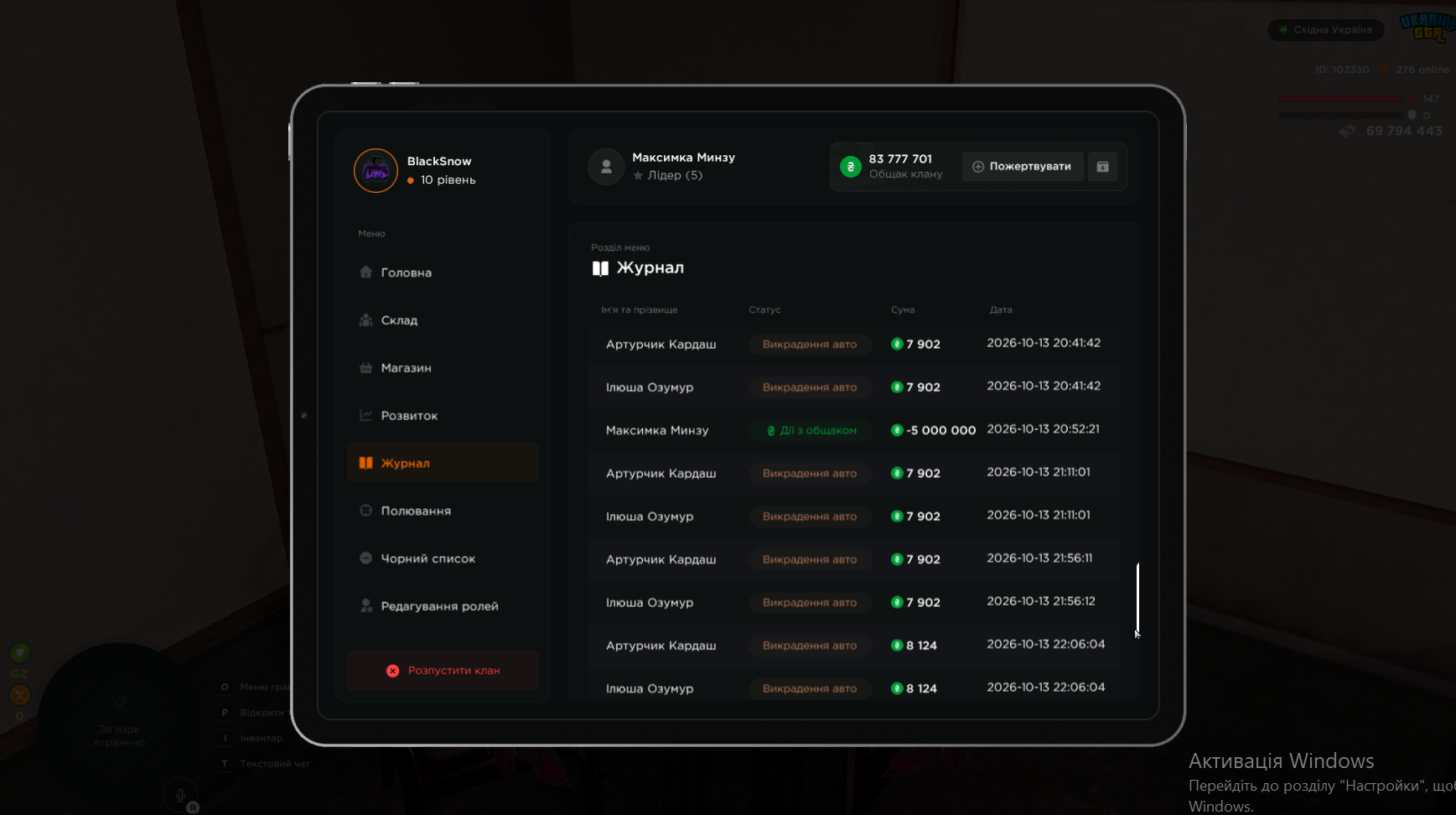The height and width of the screenshot is (815, 1456).
Task: Open the Чорний список section
Action: point(443,558)
